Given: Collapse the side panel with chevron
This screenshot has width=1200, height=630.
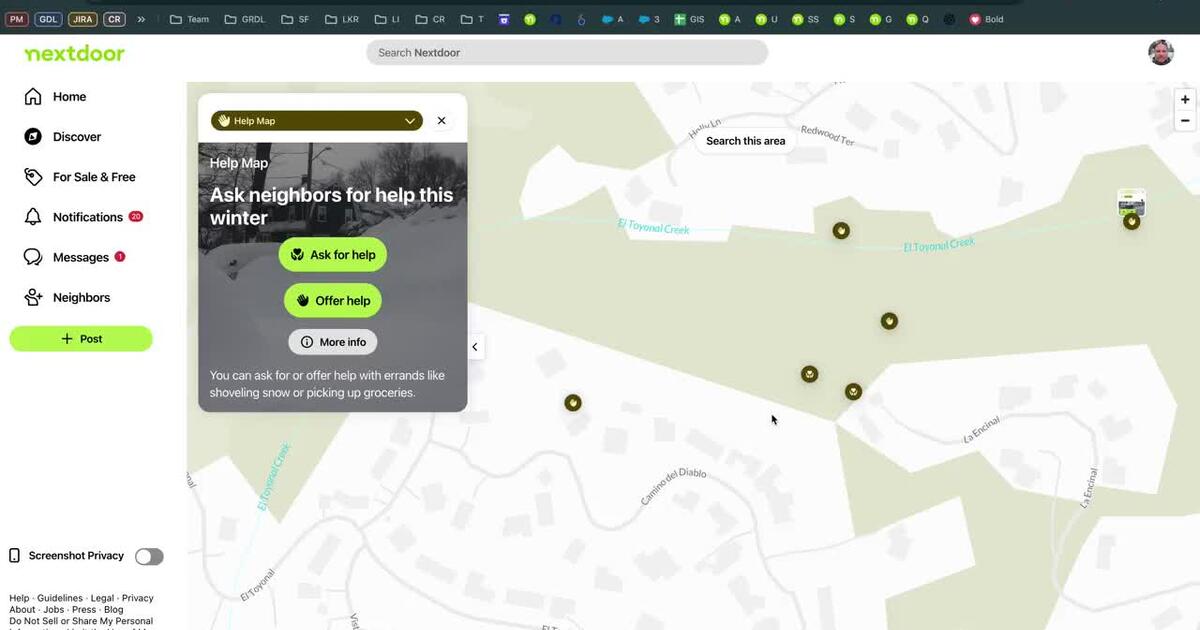Looking at the screenshot, I should point(475,347).
